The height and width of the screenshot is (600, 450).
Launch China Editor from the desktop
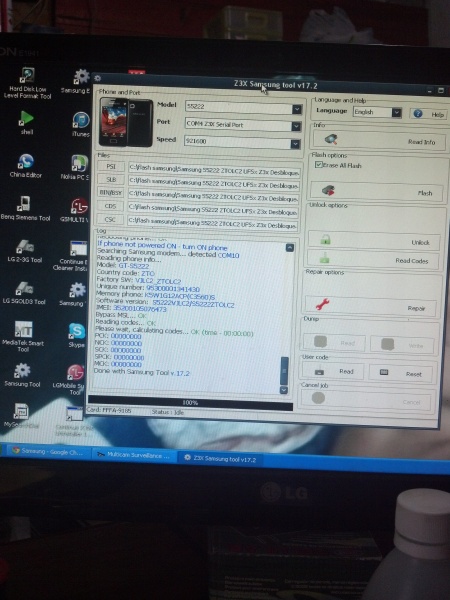(25, 165)
